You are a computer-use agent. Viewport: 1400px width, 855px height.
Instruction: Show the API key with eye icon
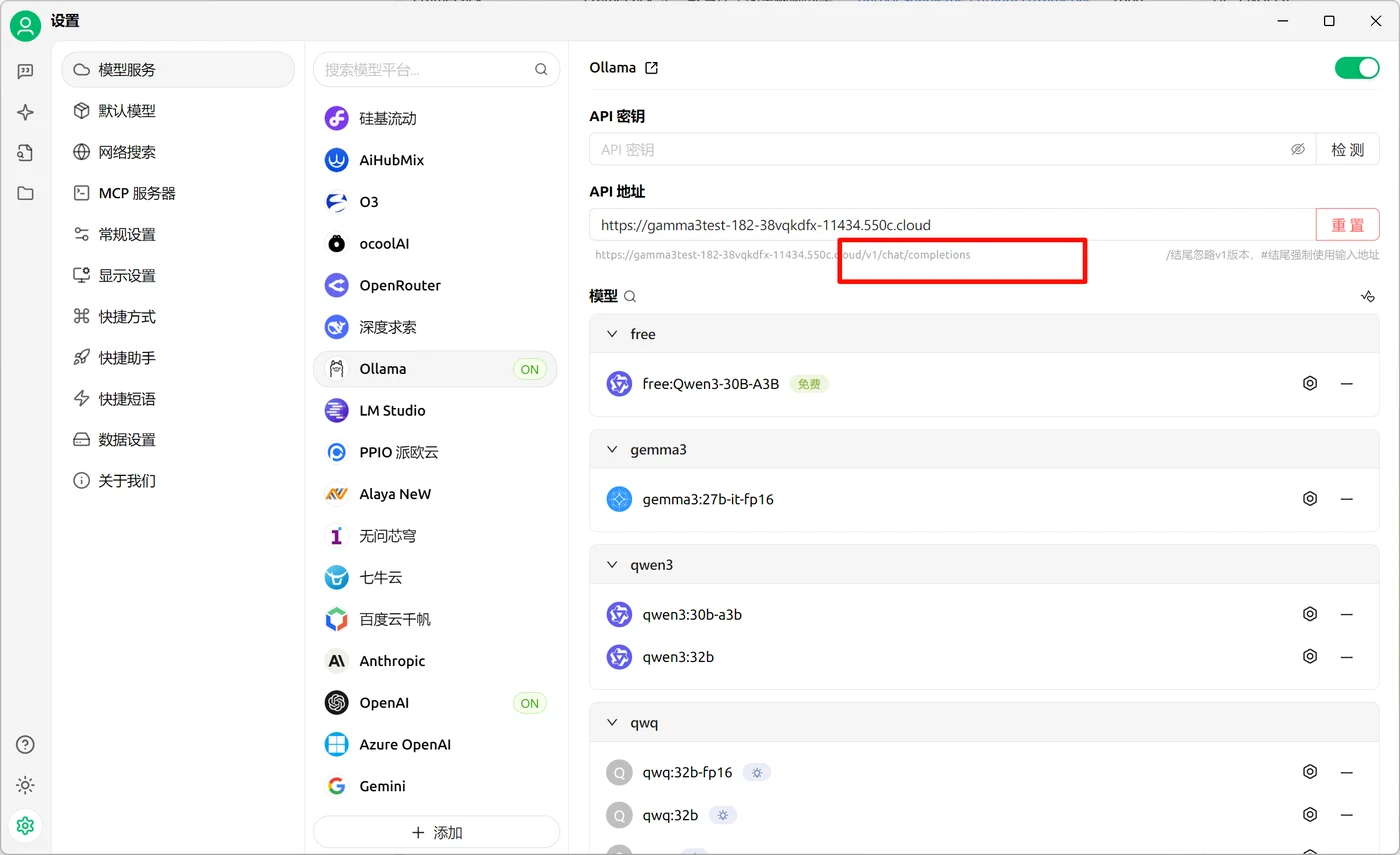point(1298,149)
